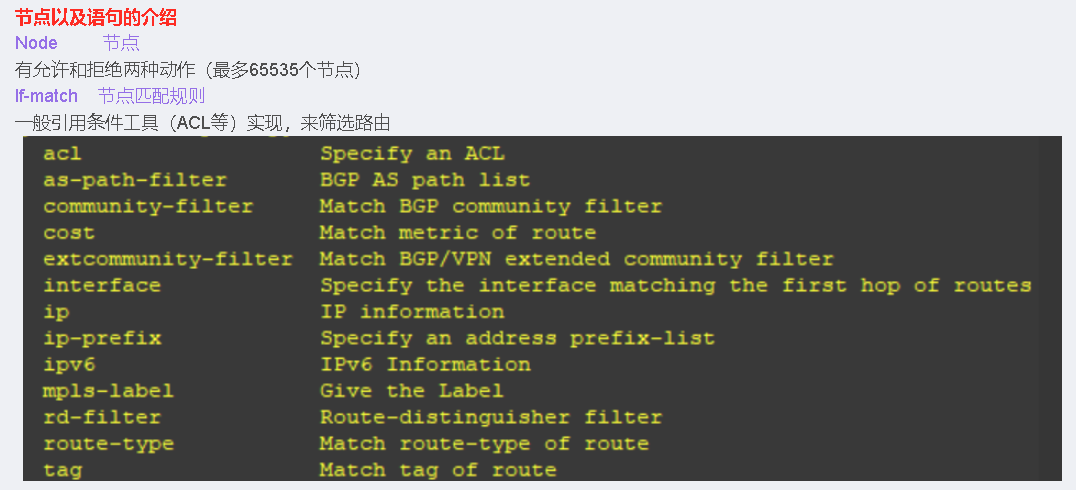Click route-type in the terminal output
Image resolution: width=1076 pixels, height=490 pixels.
click(108, 443)
